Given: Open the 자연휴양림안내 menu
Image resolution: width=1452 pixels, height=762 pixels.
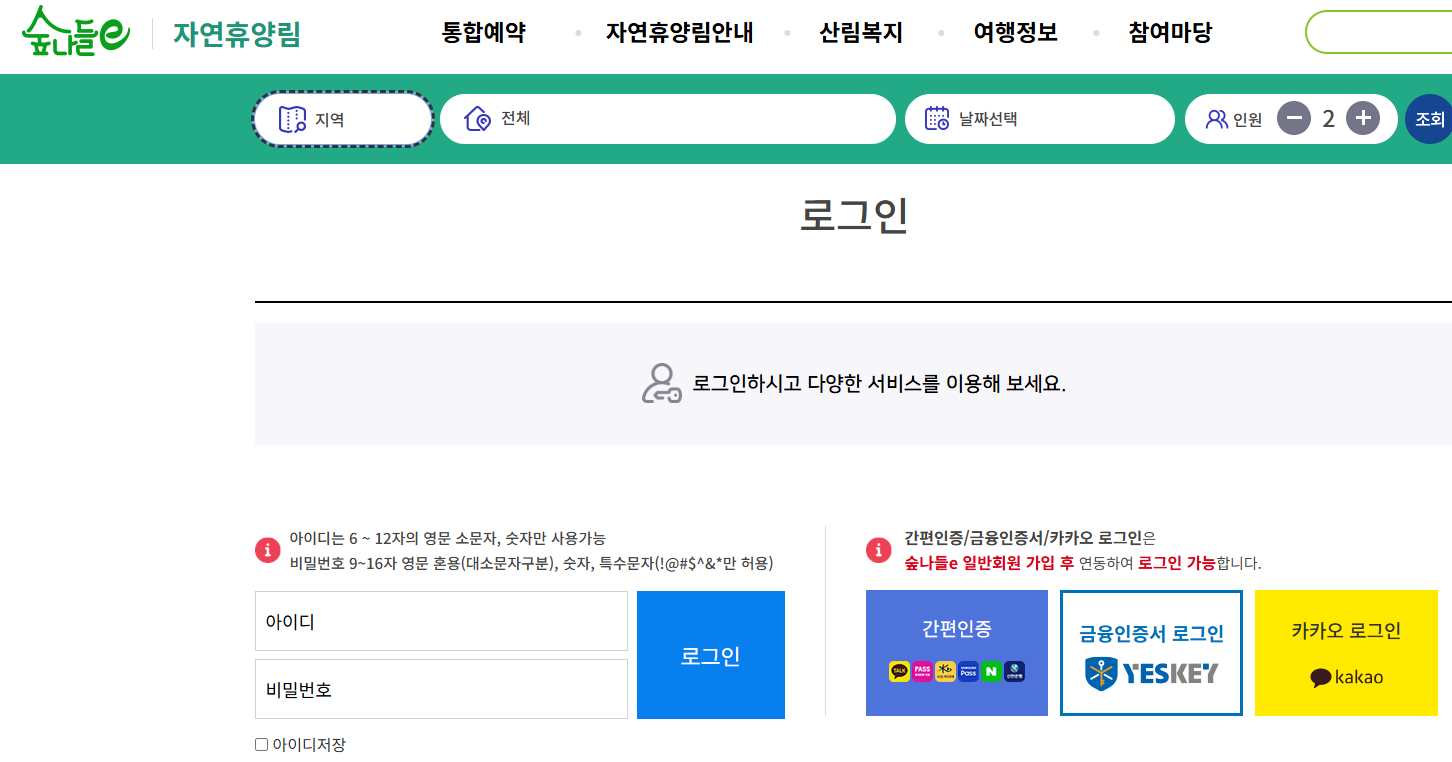Looking at the screenshot, I should pyautogui.click(x=679, y=33).
